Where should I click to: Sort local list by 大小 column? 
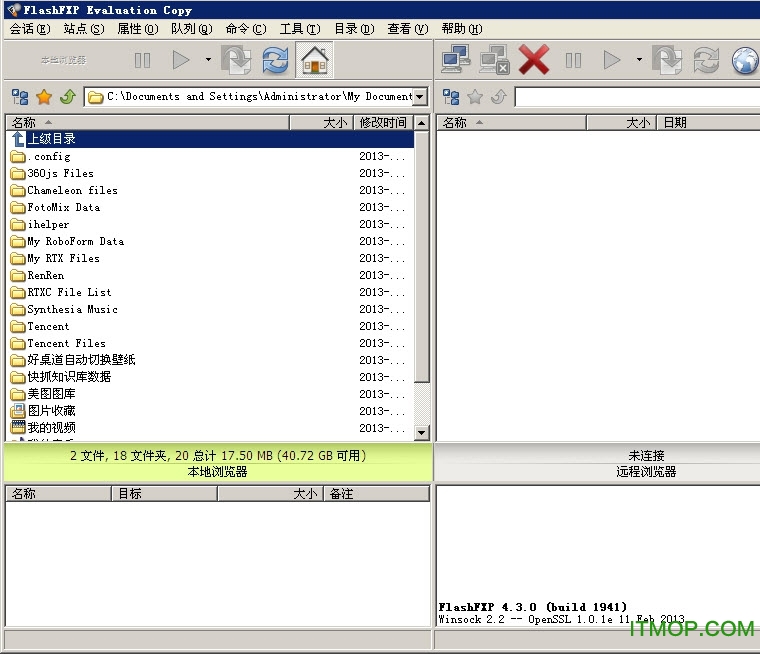click(322, 123)
